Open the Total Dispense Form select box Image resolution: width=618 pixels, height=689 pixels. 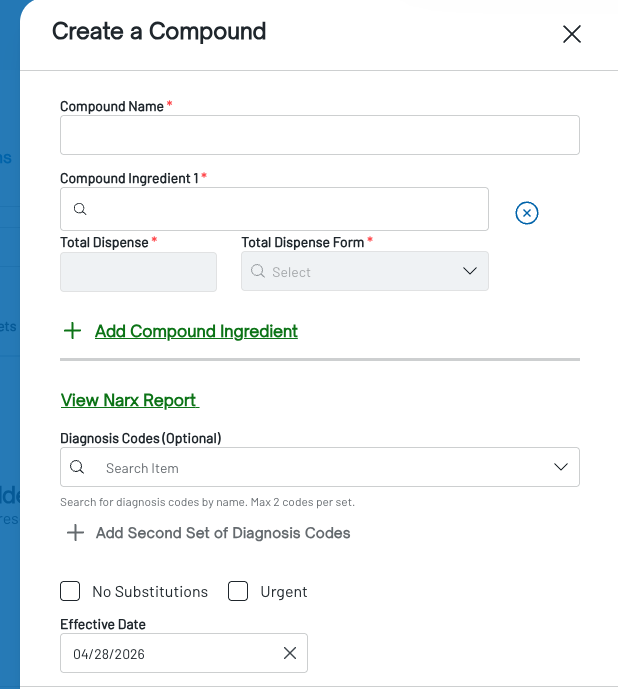pos(365,271)
